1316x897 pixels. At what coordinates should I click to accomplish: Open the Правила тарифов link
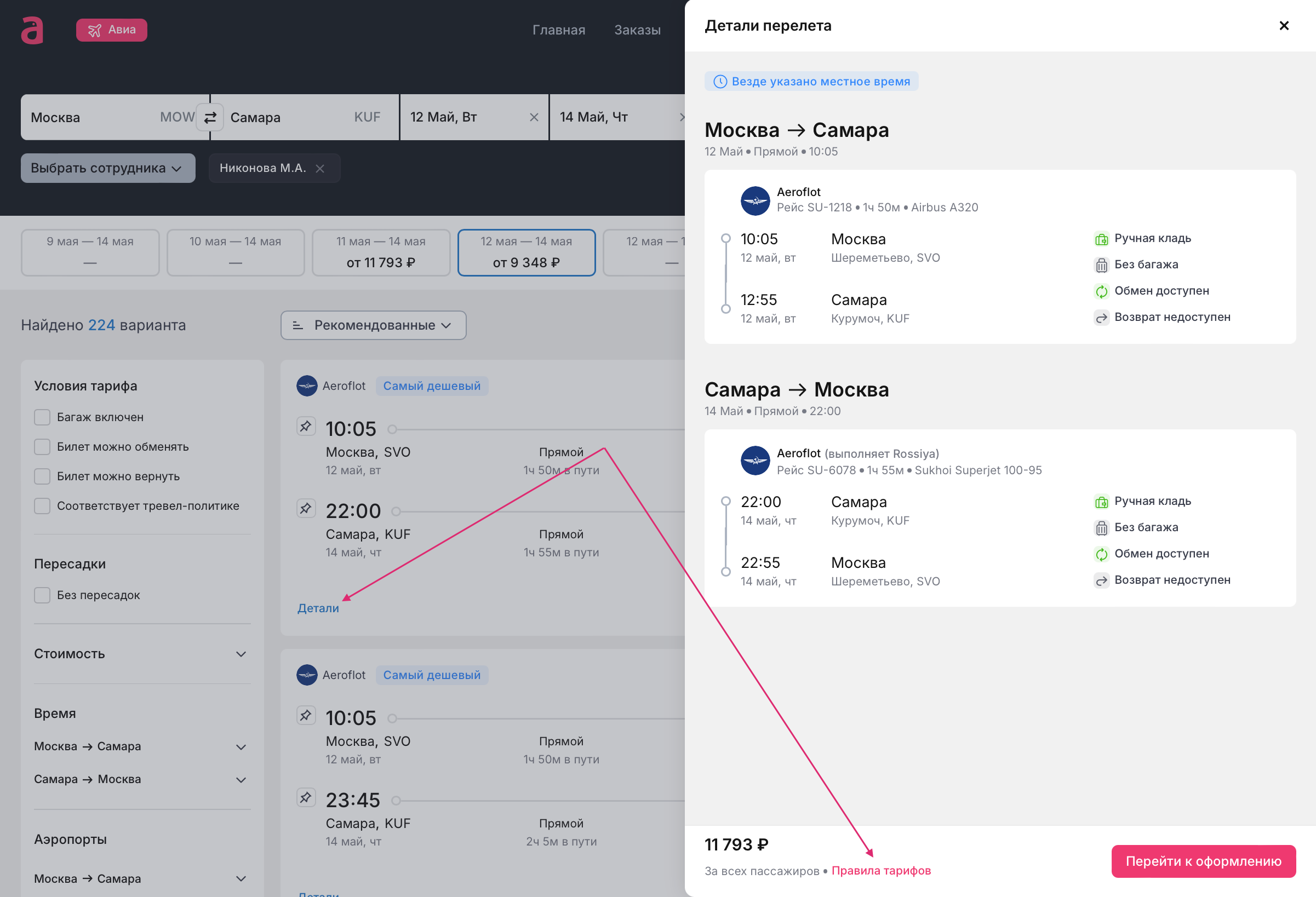pyautogui.click(x=880, y=871)
